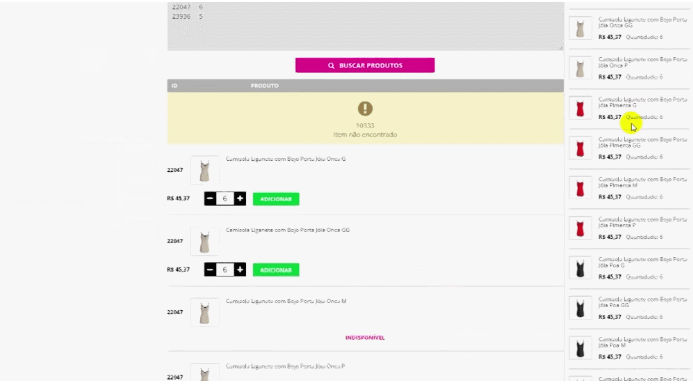The height and width of the screenshot is (384, 693).
Task: Open the Onca G product thumbnail
Action: 205,170
